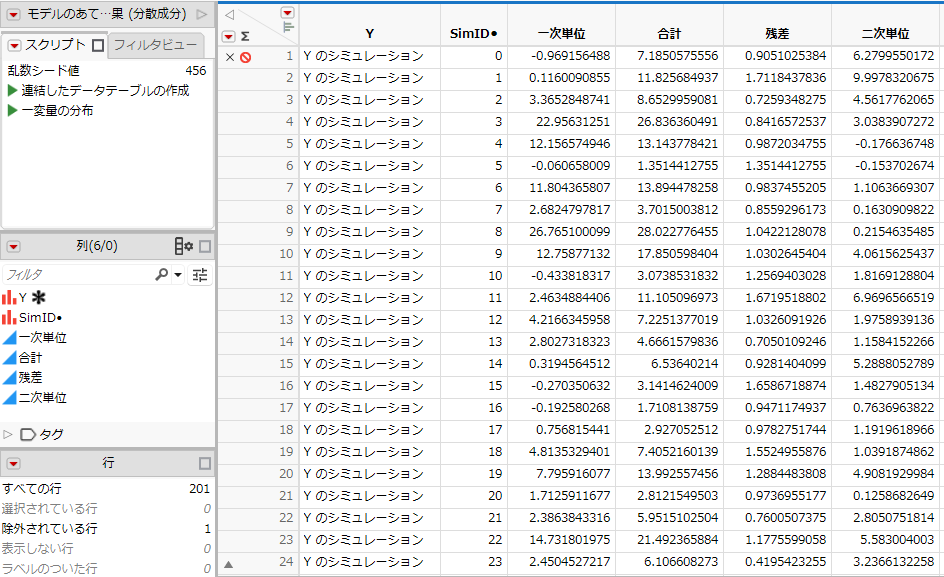
Task: Open the 列(6/0) red triangle menu
Action: coord(13,246)
